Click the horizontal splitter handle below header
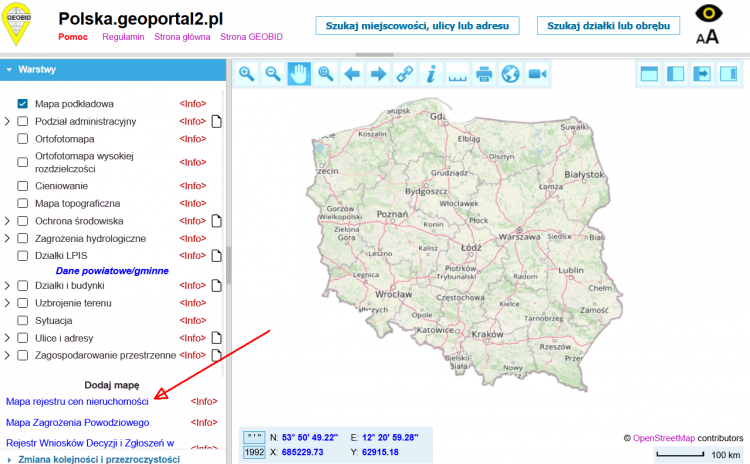Viewport: 750px width, 464px height. click(375, 55)
